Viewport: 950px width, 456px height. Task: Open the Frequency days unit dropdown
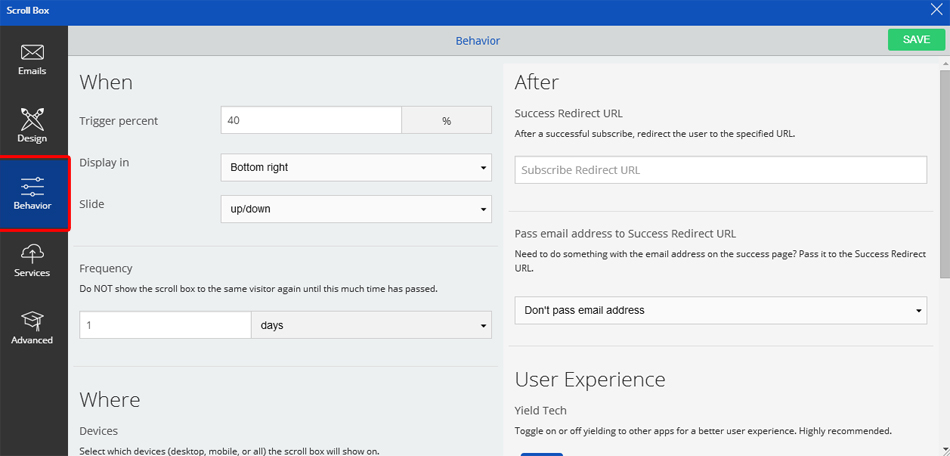(x=371, y=325)
